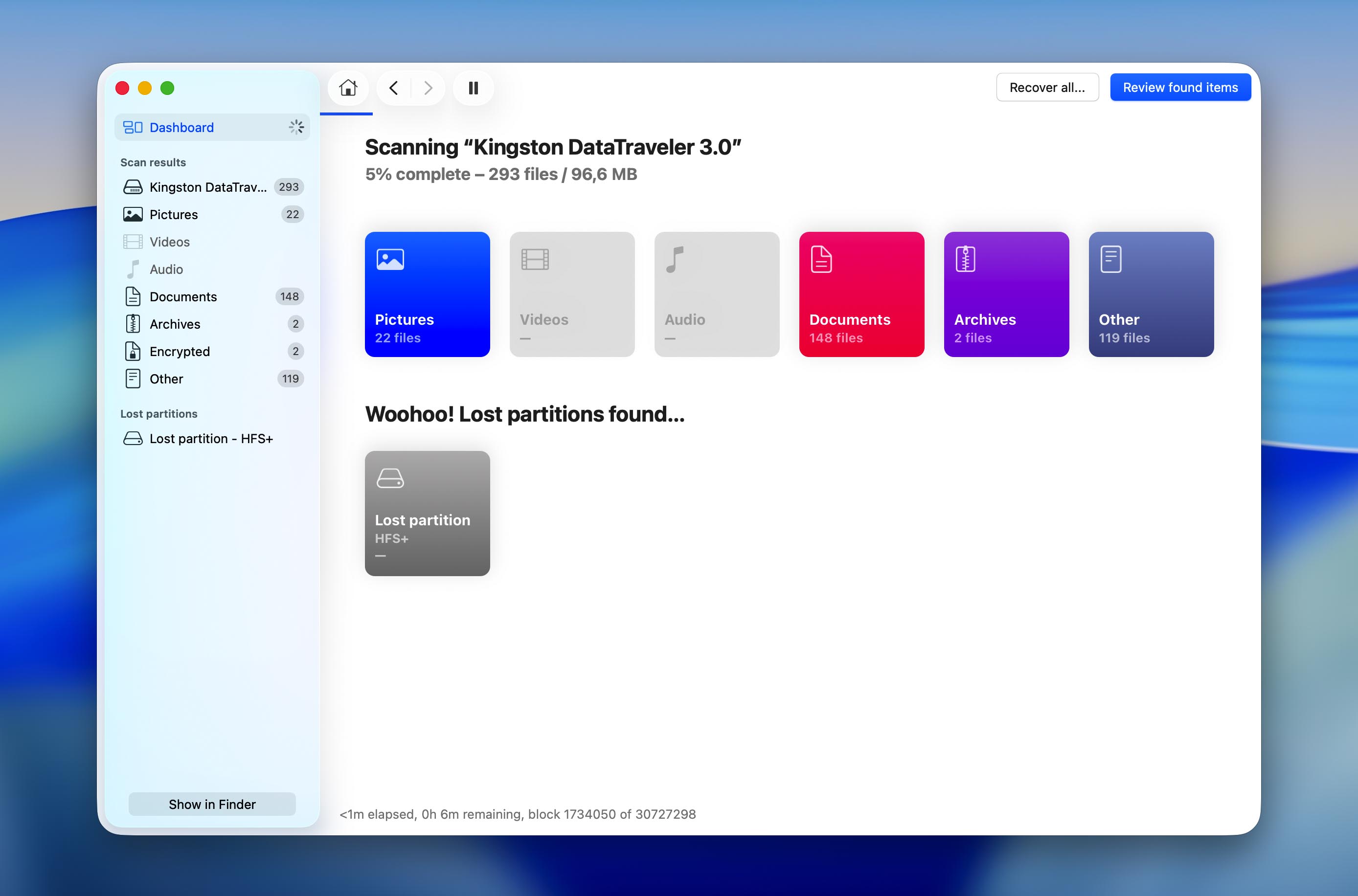1358x896 pixels.
Task: Click "5% complete – 293 files / 96,6 MB"
Action: point(501,174)
